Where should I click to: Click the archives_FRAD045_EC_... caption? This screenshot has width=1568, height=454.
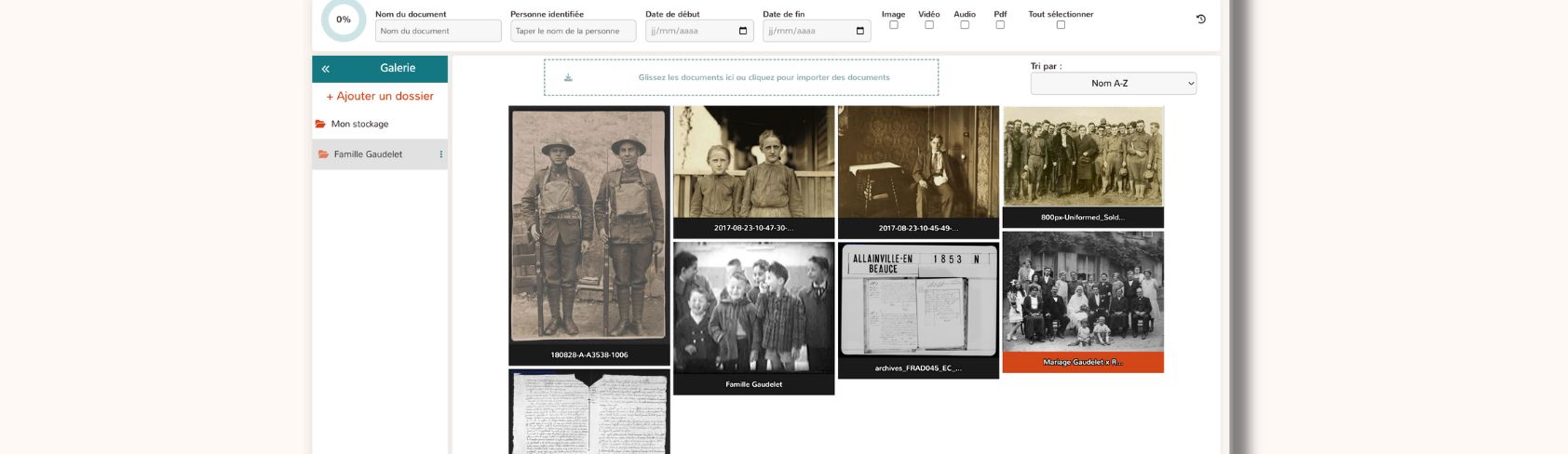pyautogui.click(x=919, y=368)
